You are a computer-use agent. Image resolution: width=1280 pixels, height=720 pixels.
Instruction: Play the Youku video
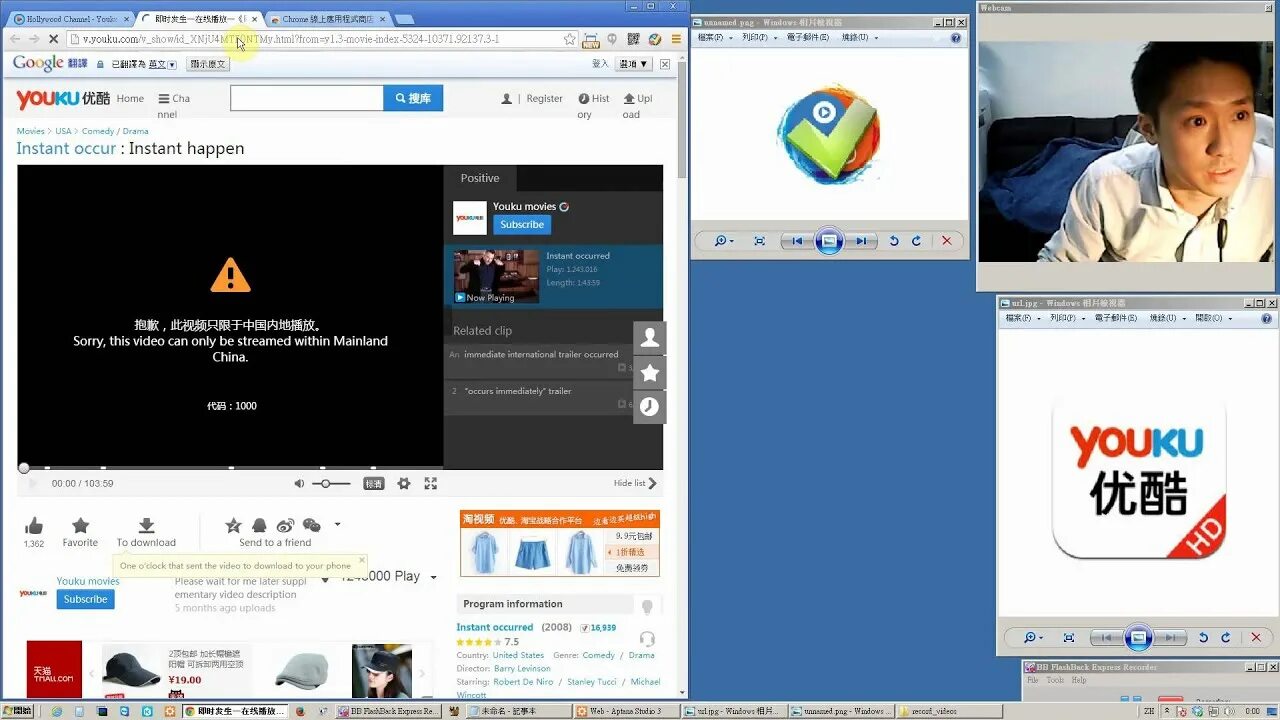[x=32, y=483]
